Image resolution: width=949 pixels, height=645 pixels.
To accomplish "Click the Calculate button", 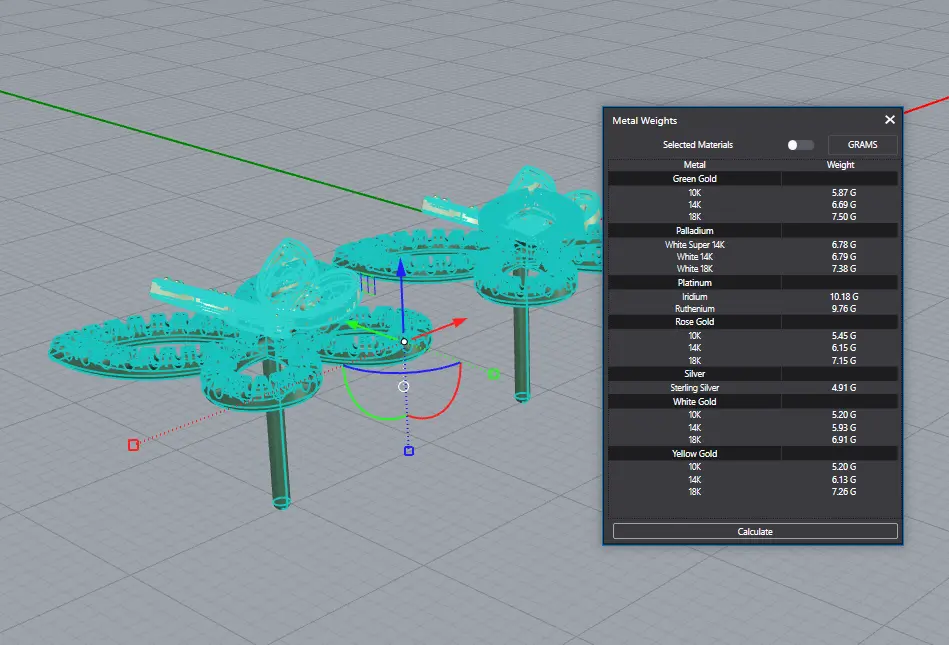I will point(755,531).
